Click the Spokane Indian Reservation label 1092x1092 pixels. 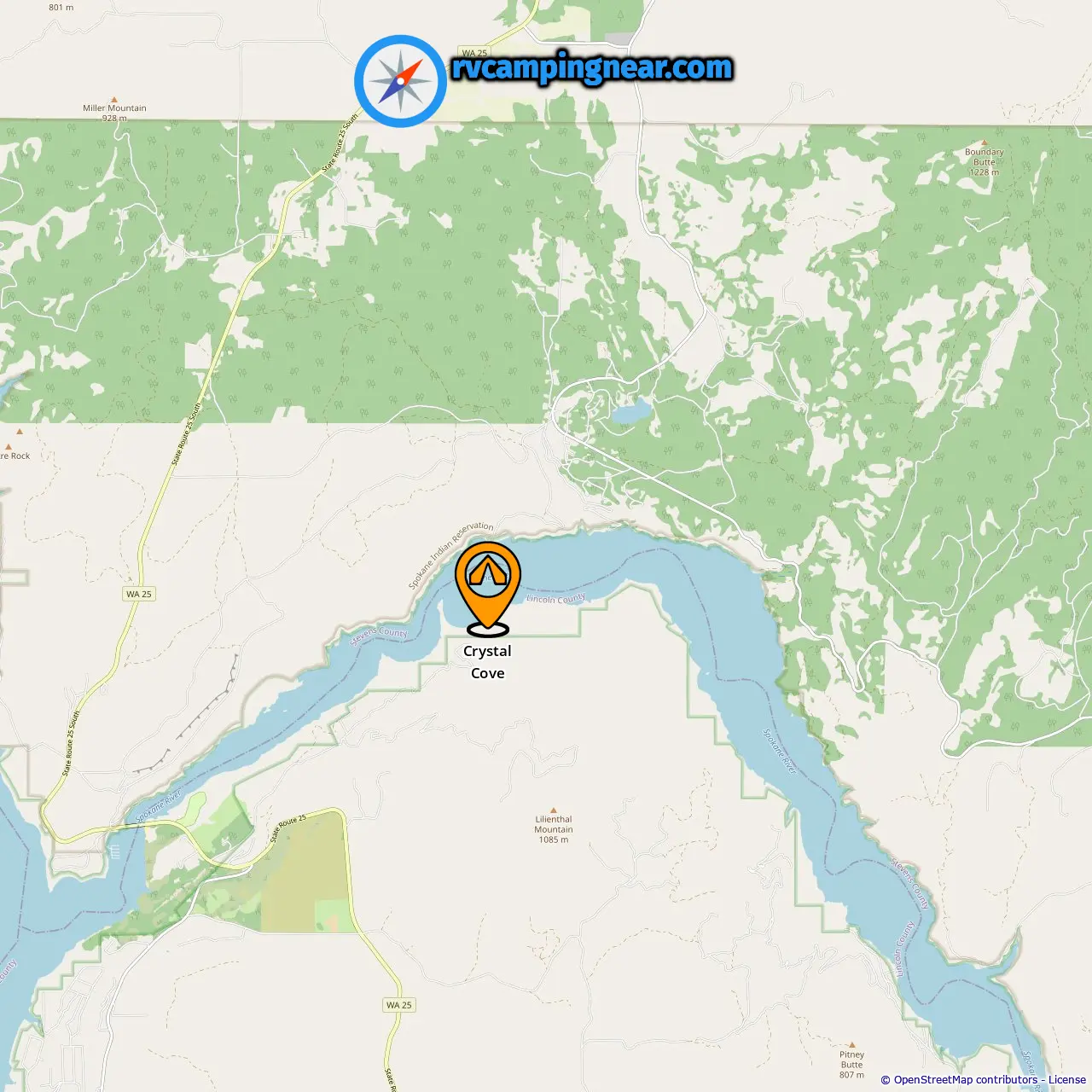pos(450,555)
